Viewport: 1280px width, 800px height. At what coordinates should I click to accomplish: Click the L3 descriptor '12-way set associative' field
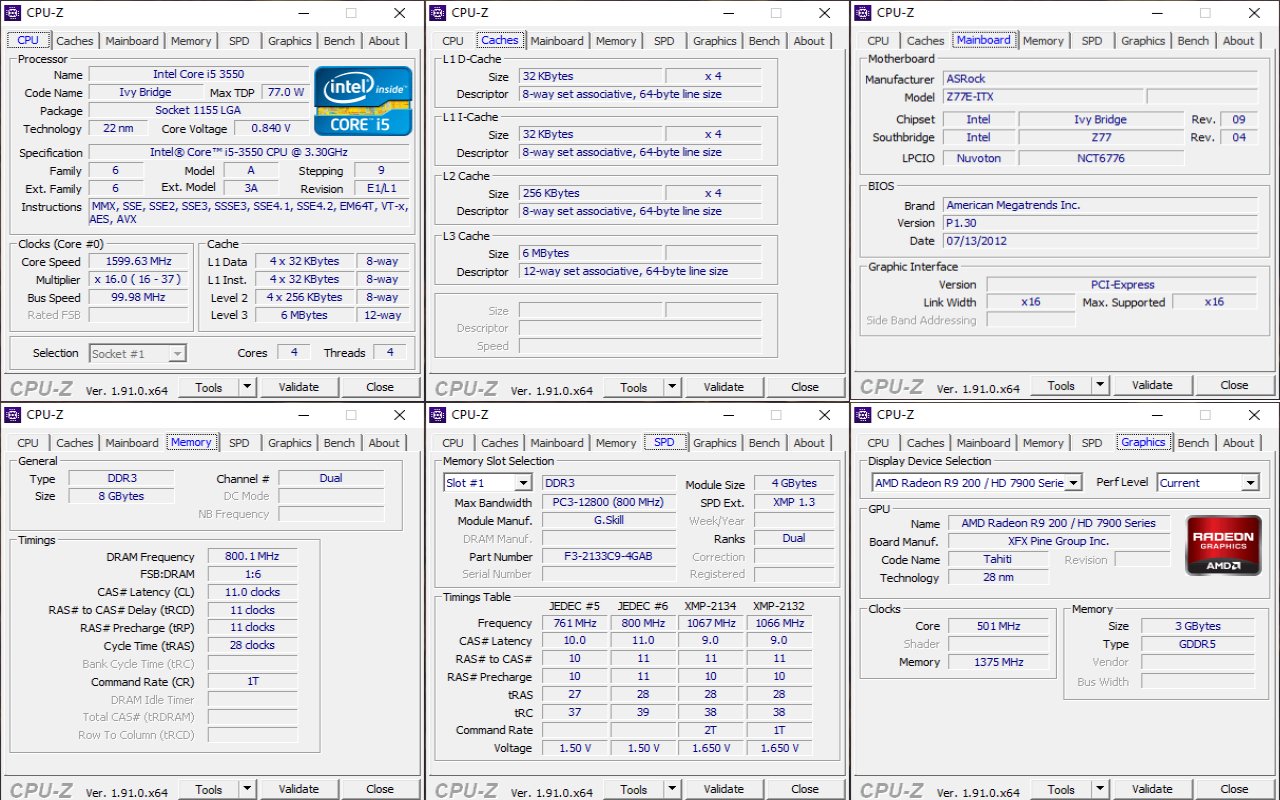(x=640, y=271)
